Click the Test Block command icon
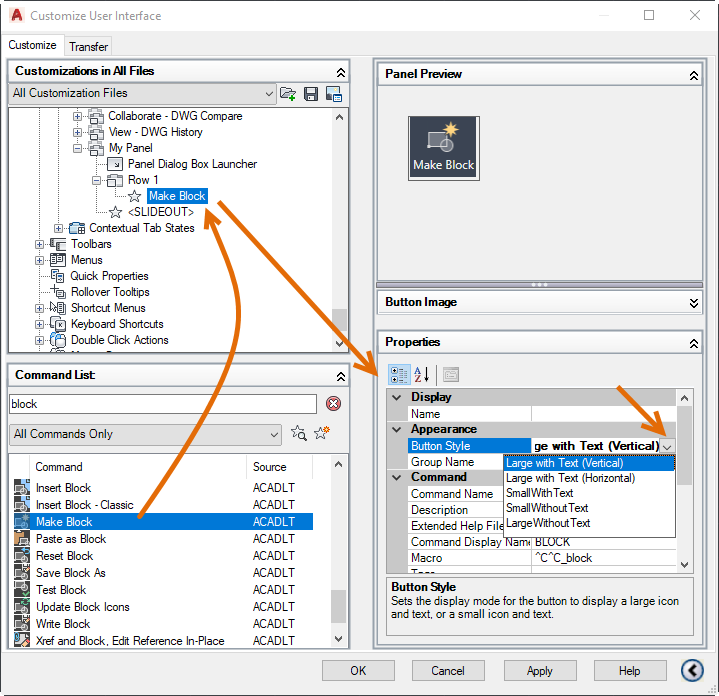The image size is (719, 696). click(22, 589)
